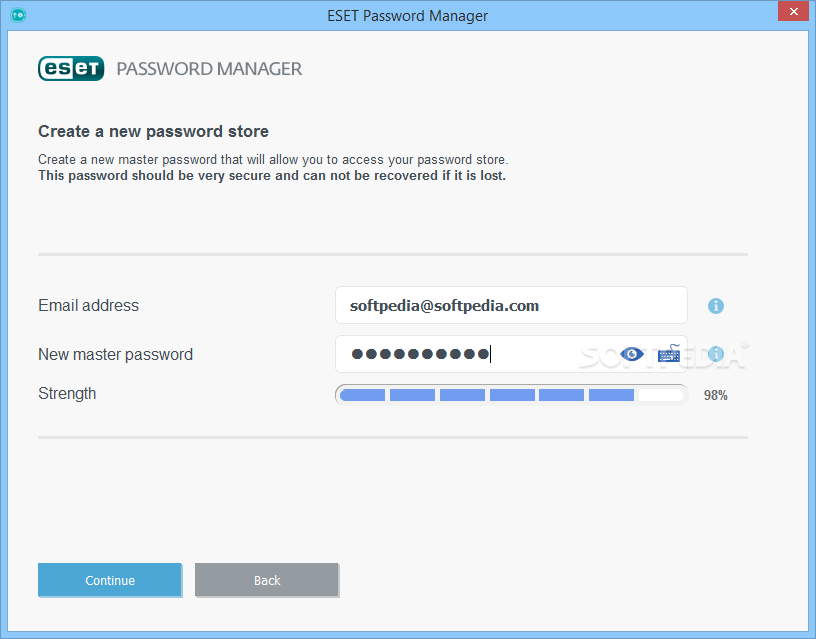Click the app icon in title bar
The width and height of the screenshot is (816, 639).
click(x=18, y=15)
